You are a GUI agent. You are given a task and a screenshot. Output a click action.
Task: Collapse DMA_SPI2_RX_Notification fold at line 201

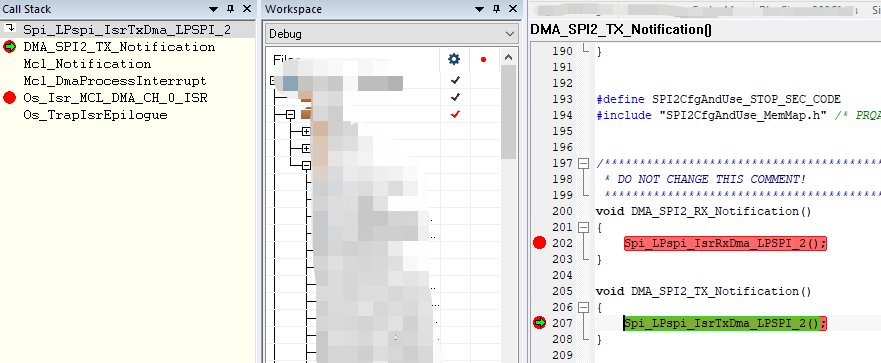pos(584,228)
